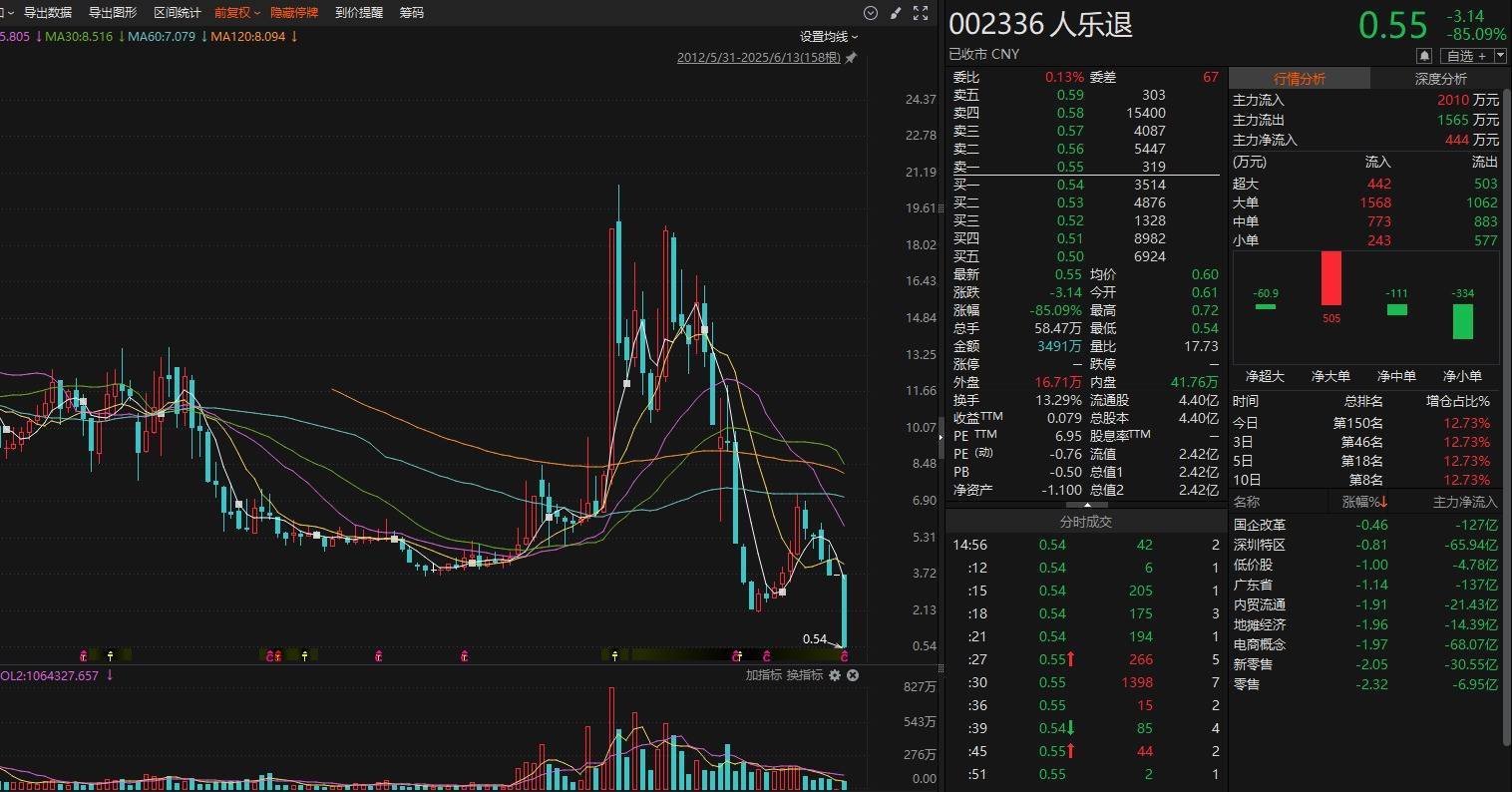Expand the arrow beside 自选 + button
Image resolution: width=1512 pixels, height=792 pixels.
[1501, 56]
